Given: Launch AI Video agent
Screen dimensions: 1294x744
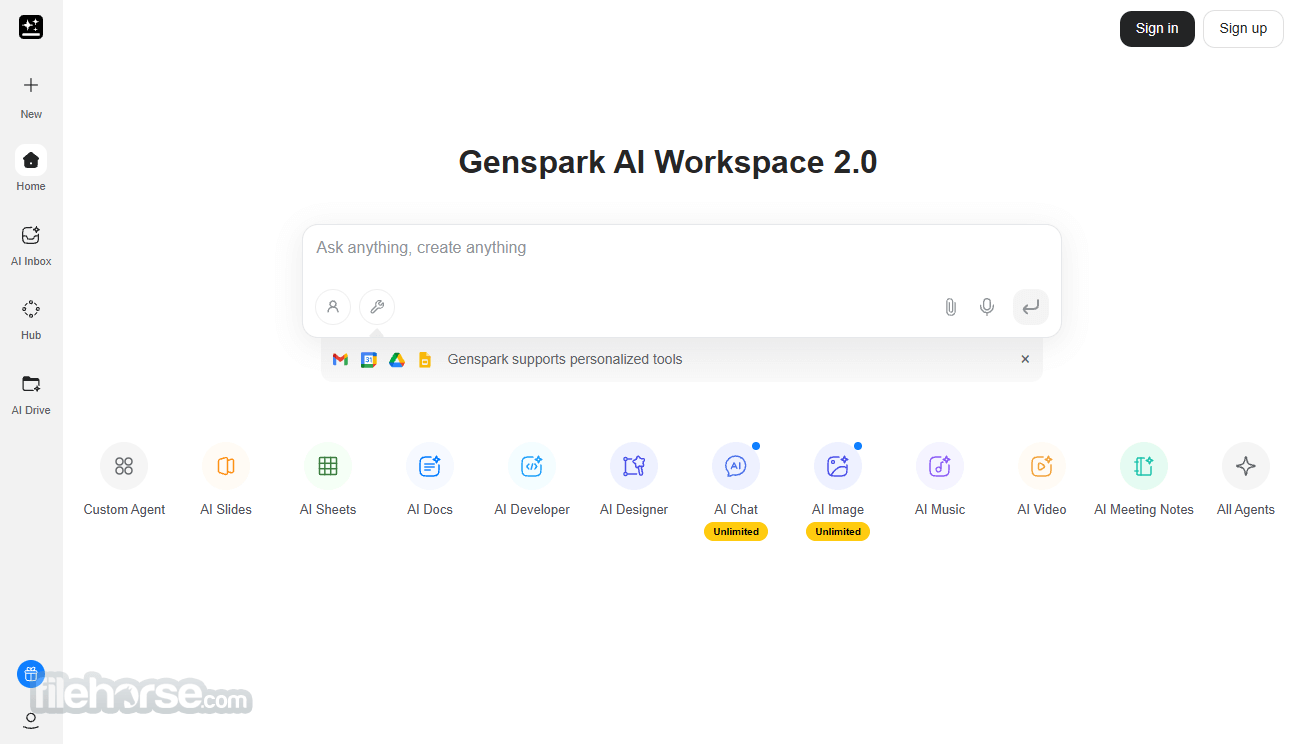Looking at the screenshot, I should point(1042,480).
